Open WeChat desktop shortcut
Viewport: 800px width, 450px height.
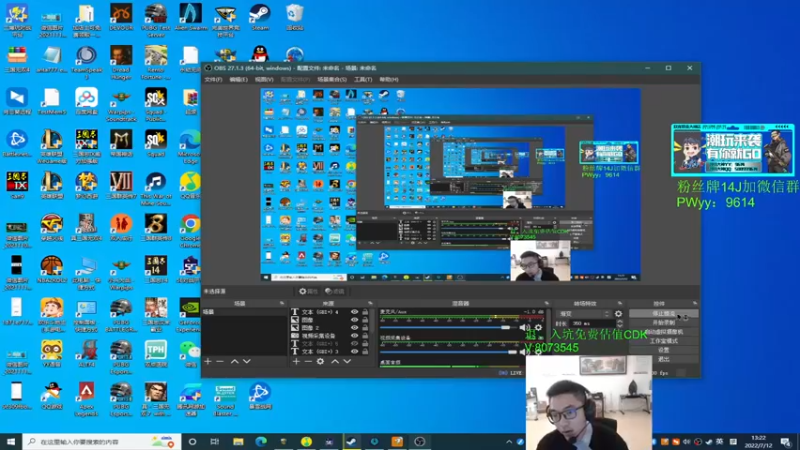[190, 354]
